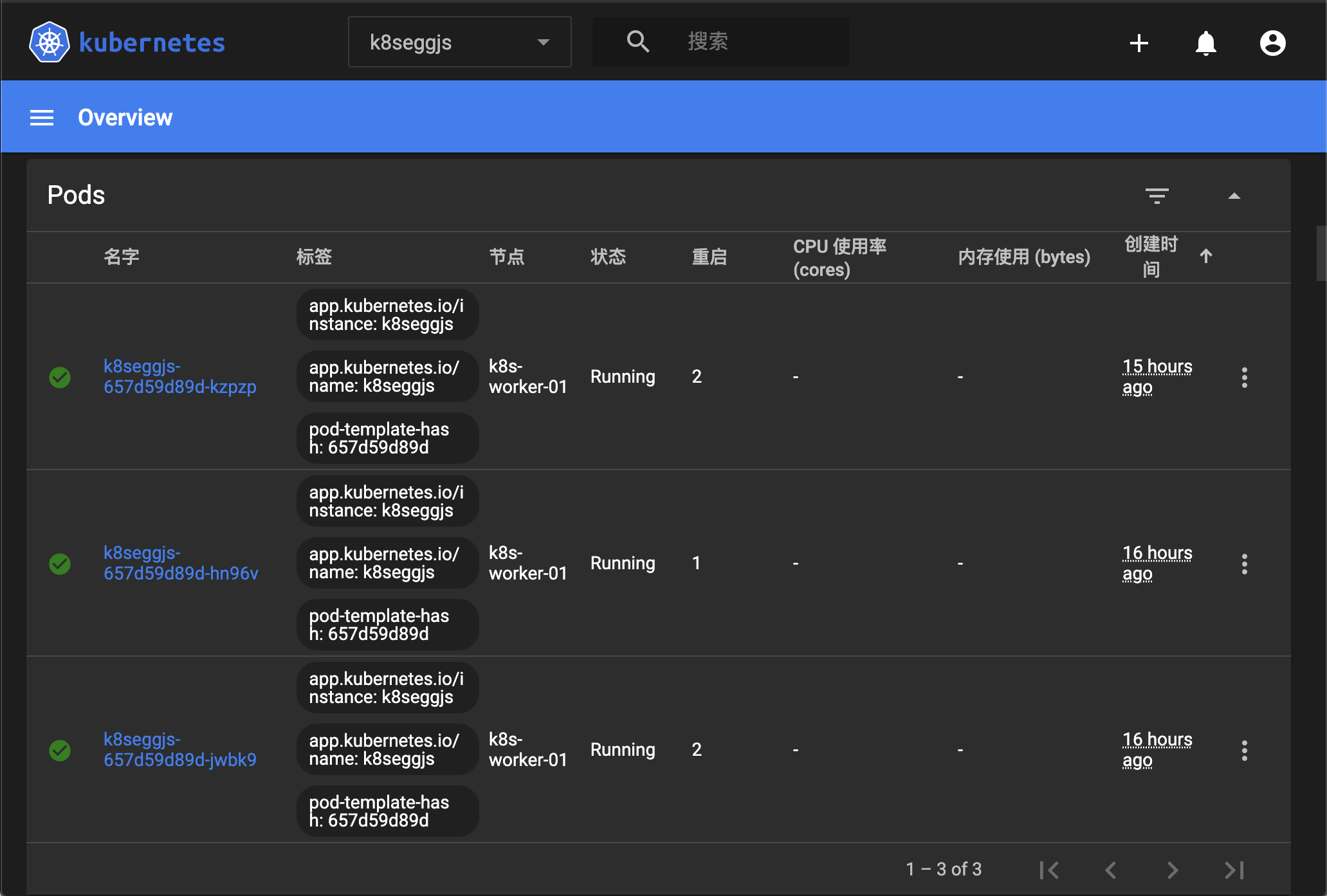The width and height of the screenshot is (1327, 896).
Task: Open the notifications bell
Action: 1205,43
